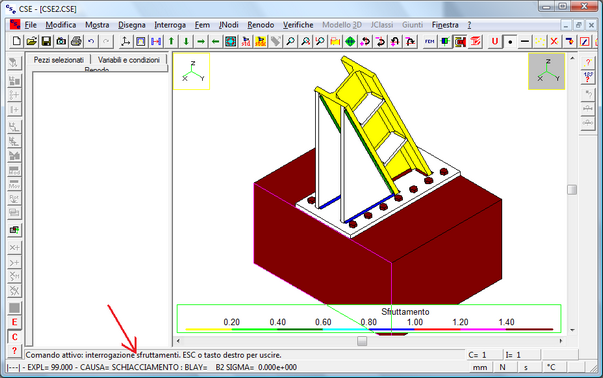This screenshot has width=603, height=378.
Task: Click the green up arrow toolbar icon
Action: click(172, 41)
